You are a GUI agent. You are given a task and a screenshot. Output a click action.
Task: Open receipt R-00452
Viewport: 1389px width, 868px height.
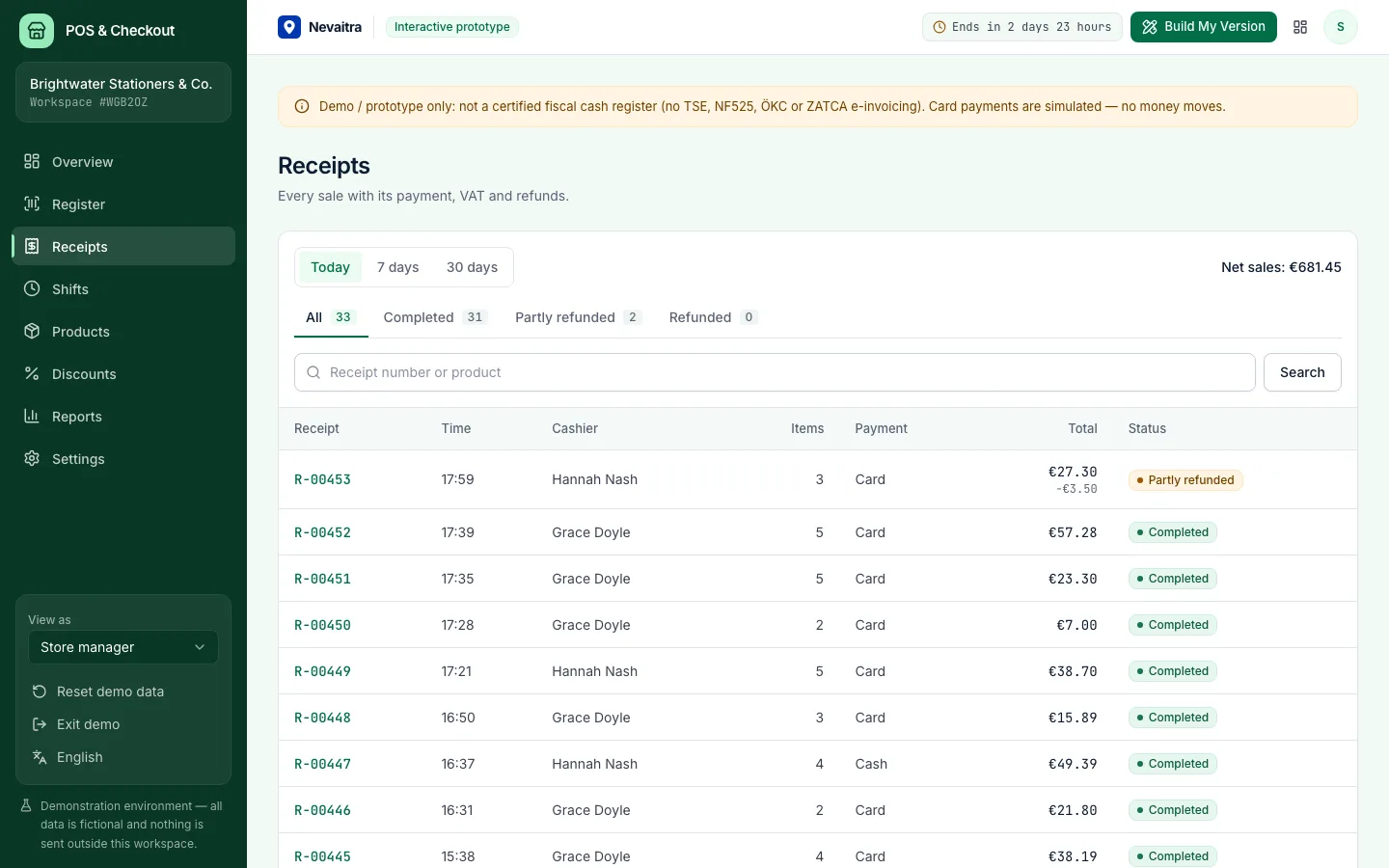pos(322,532)
